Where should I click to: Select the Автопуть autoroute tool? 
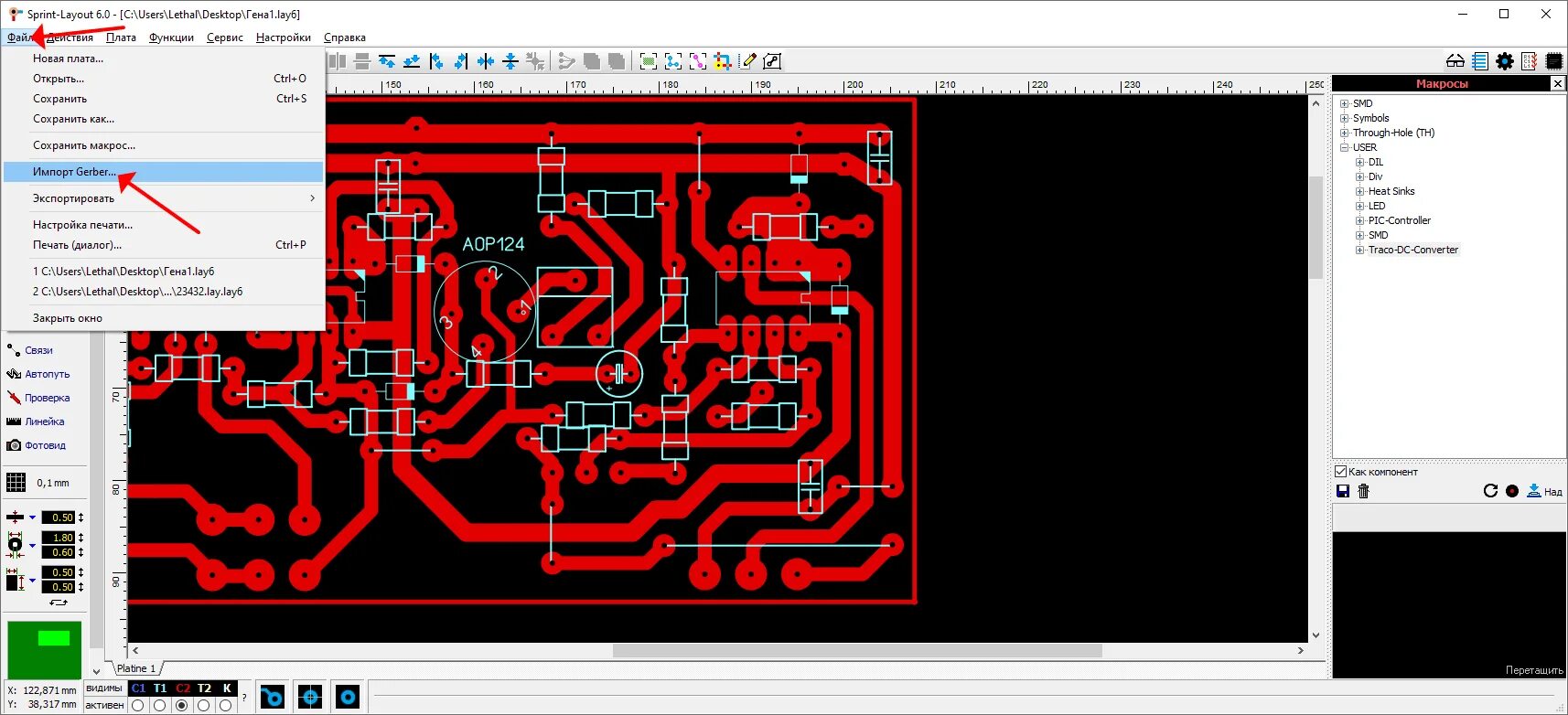tap(38, 374)
